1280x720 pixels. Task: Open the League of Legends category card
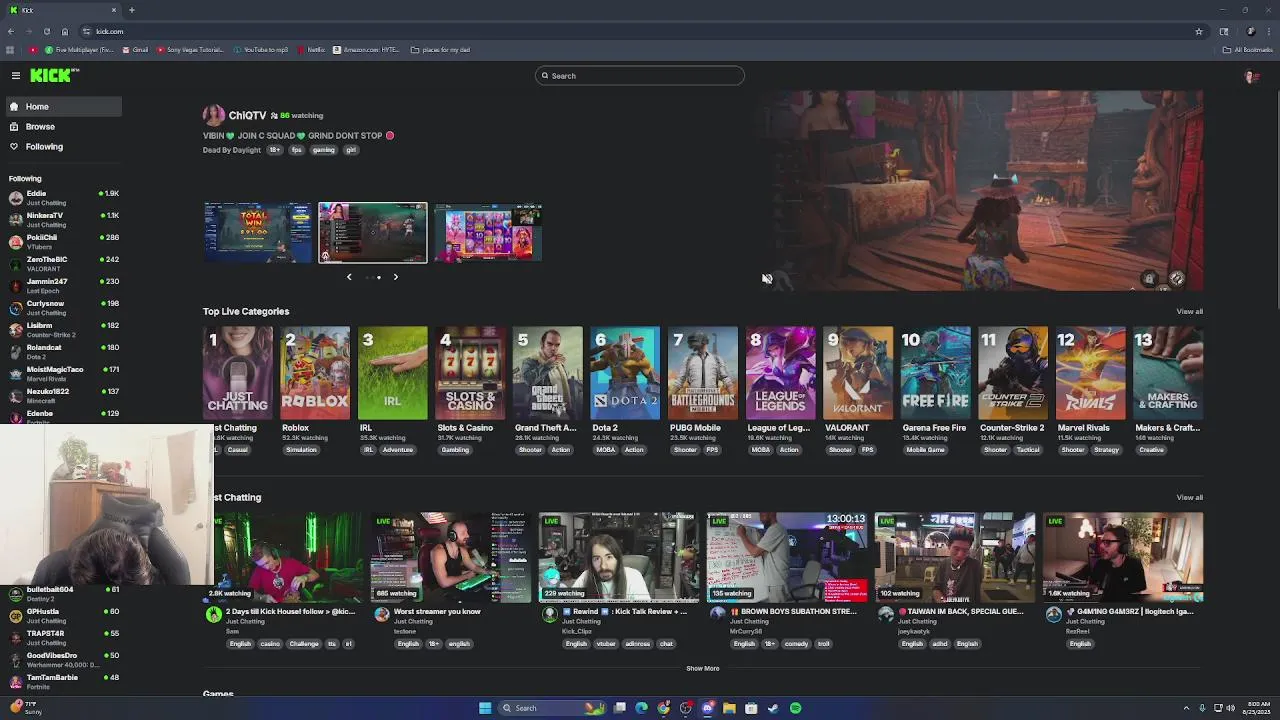click(780, 373)
